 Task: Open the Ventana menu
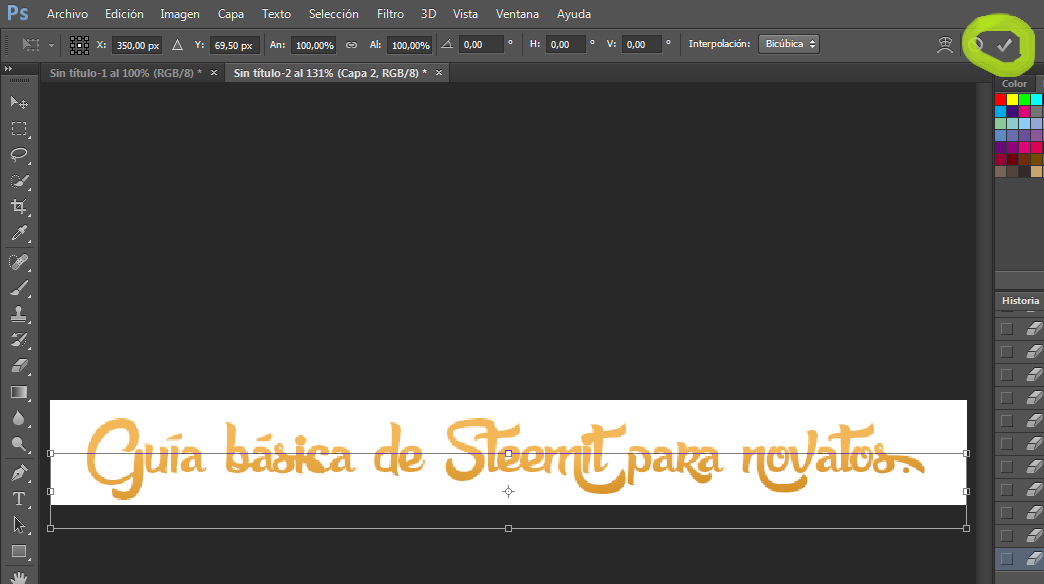[x=517, y=13]
